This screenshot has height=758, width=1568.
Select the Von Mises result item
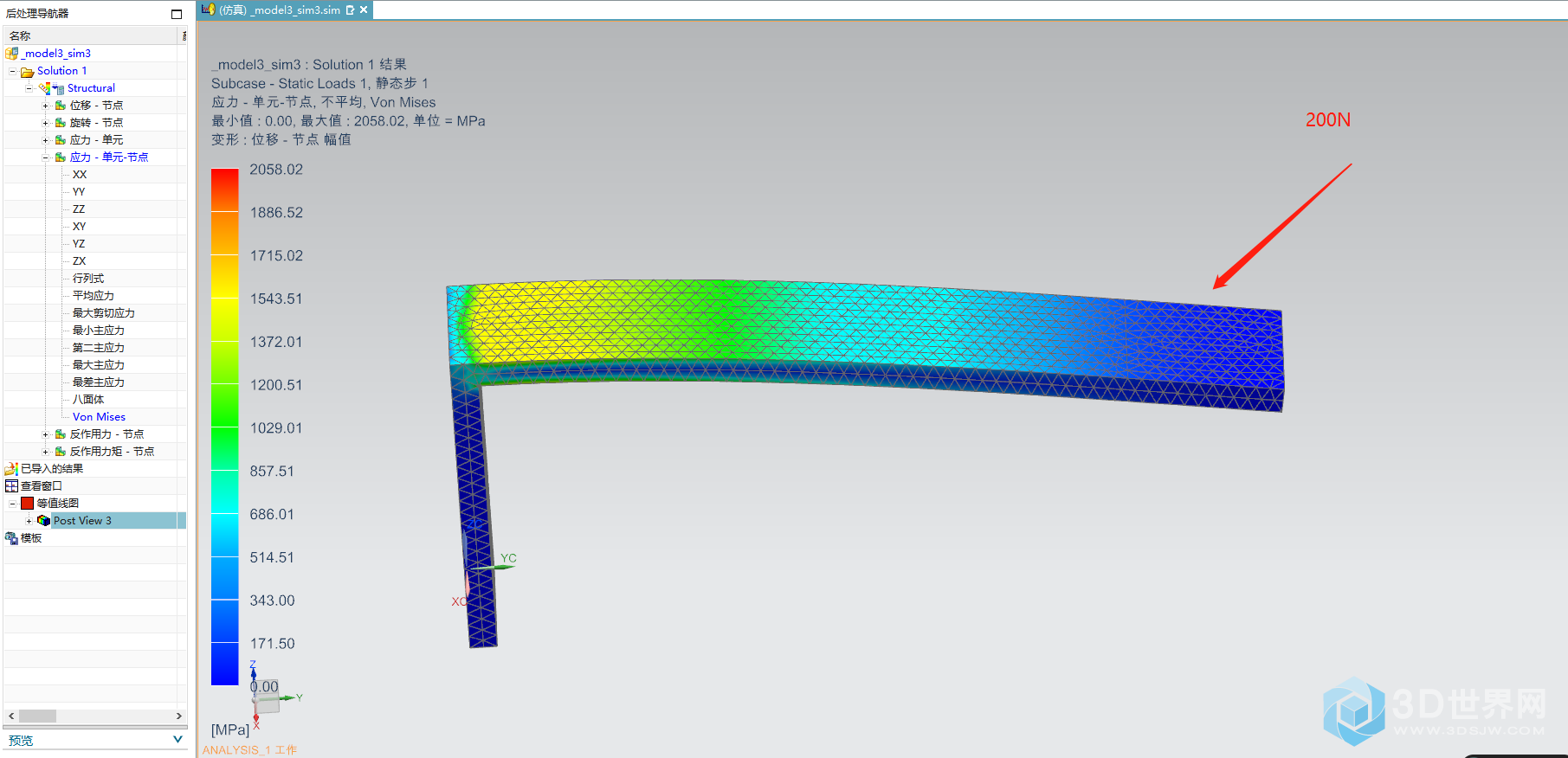click(99, 417)
